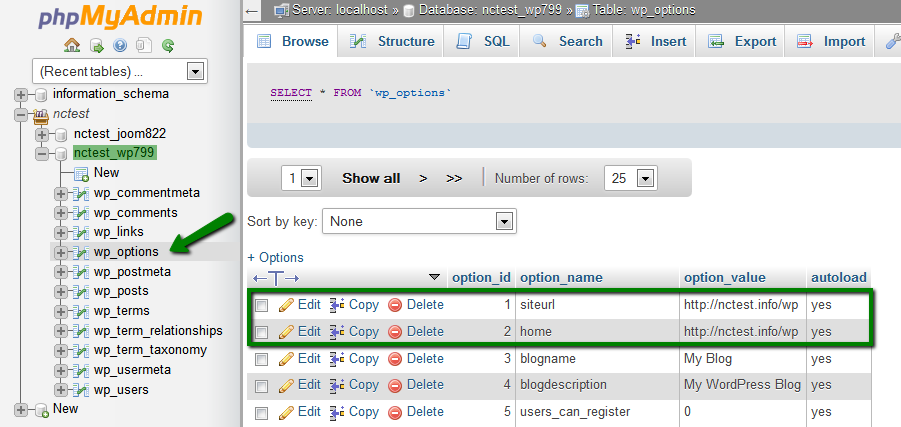This screenshot has width=901, height=427.
Task: Click the wp_terms table icon
Action: [x=82, y=311]
